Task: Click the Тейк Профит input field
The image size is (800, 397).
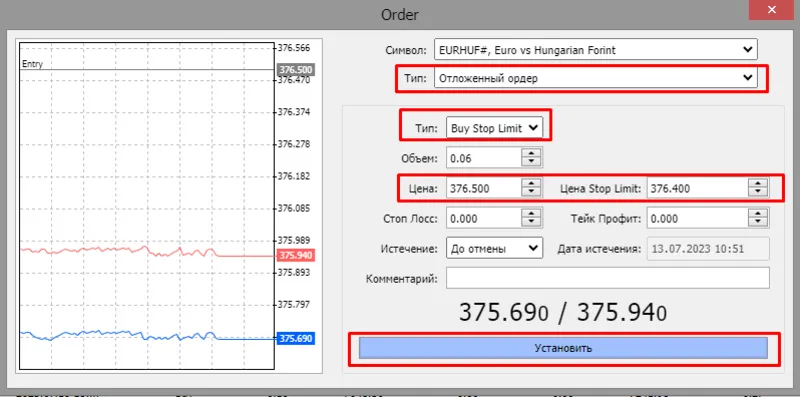Action: pos(697,218)
